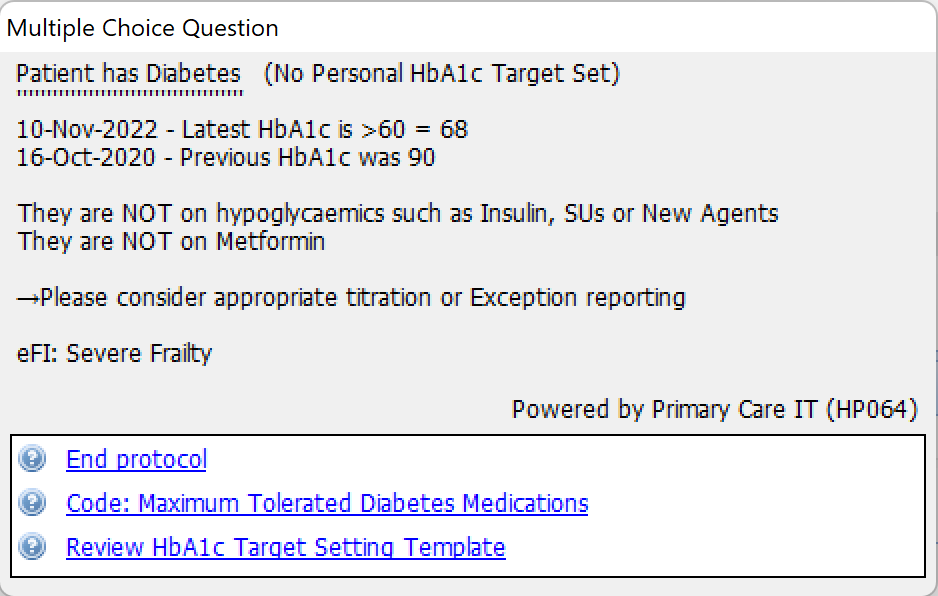Screen dimensions: 938x596
Task: Click the 16-Oct-2020 date text
Action: coord(86,157)
